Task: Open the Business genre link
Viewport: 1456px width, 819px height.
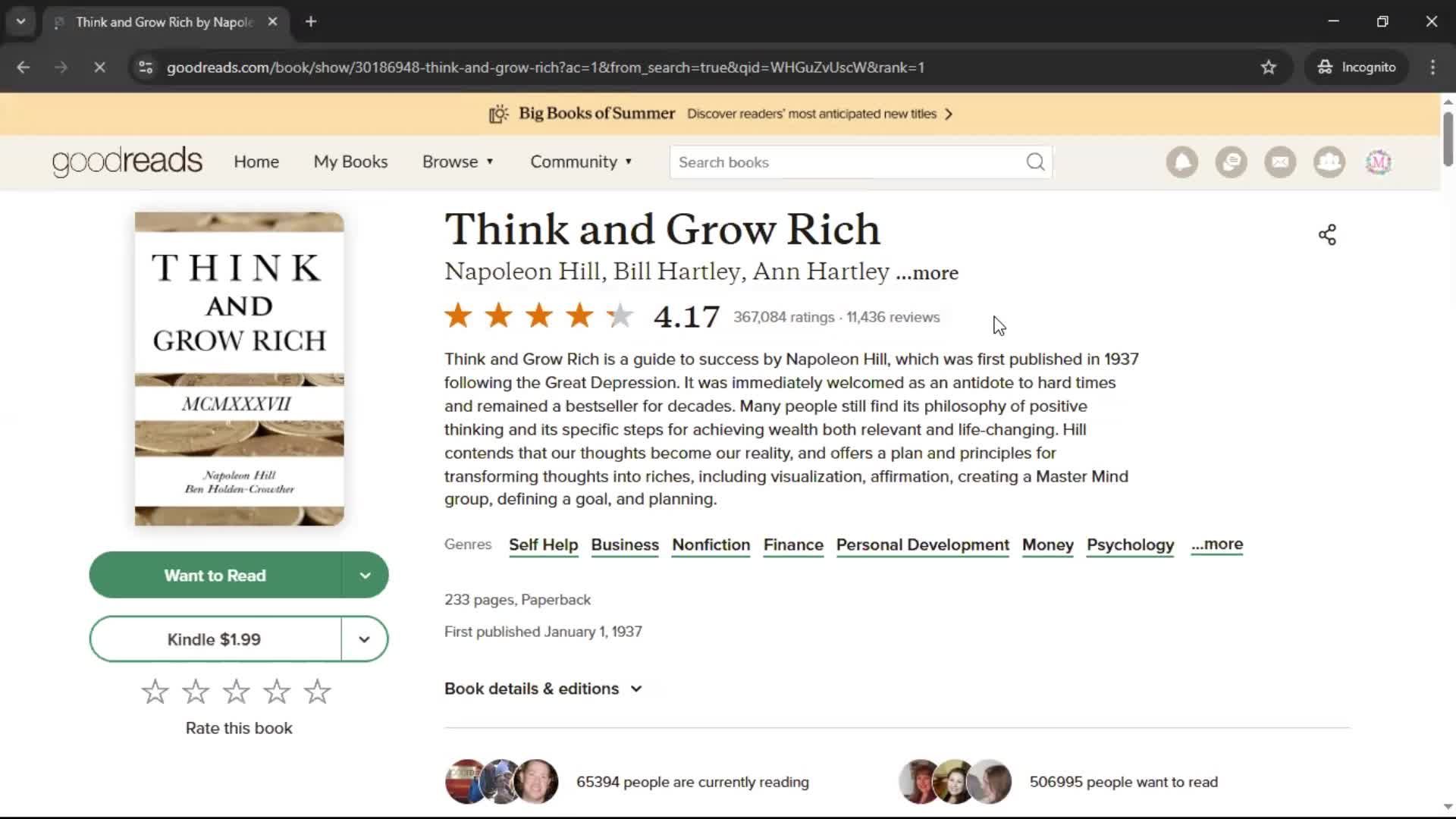Action: click(625, 545)
